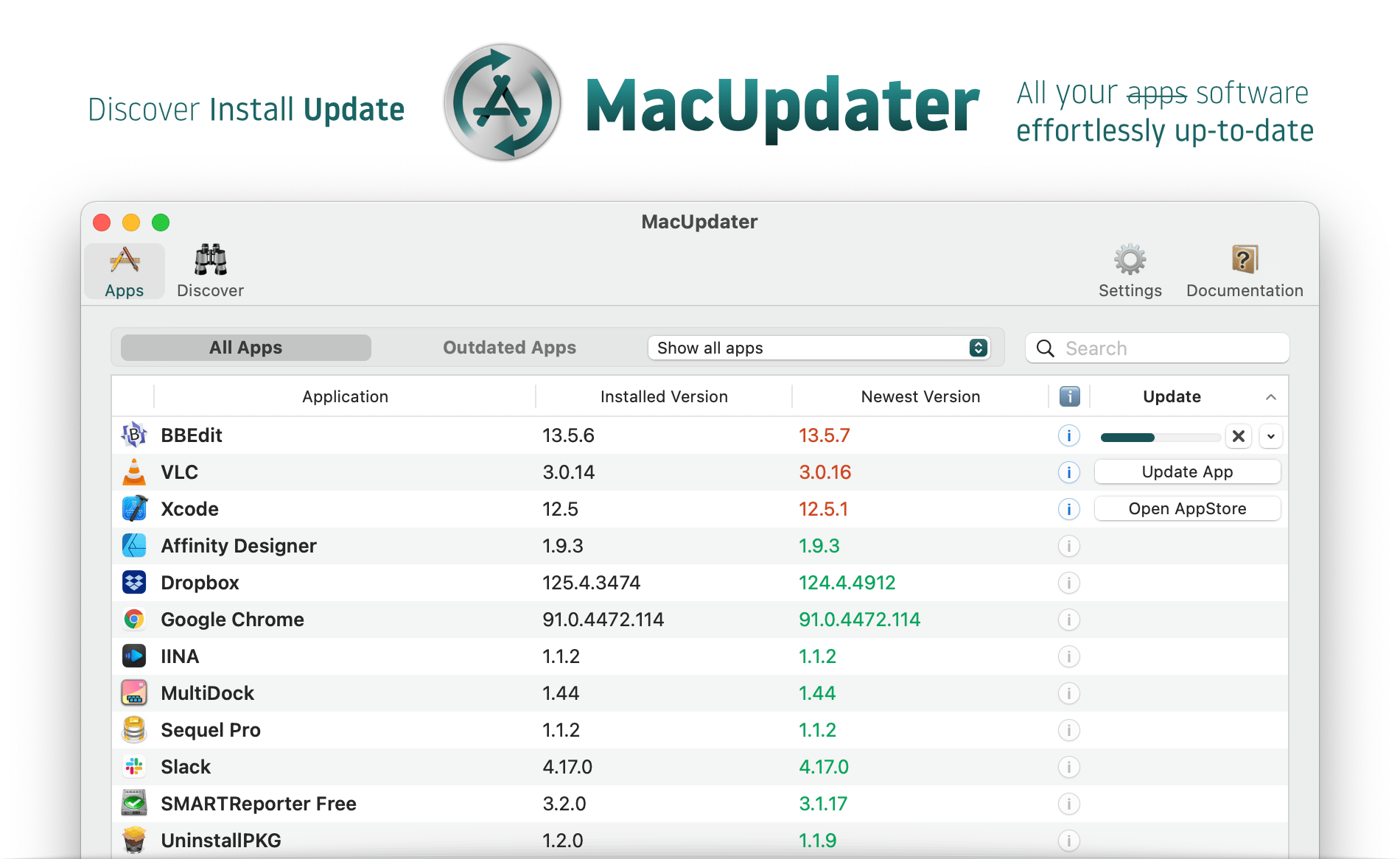Click the MultiDock app icon

[134, 693]
